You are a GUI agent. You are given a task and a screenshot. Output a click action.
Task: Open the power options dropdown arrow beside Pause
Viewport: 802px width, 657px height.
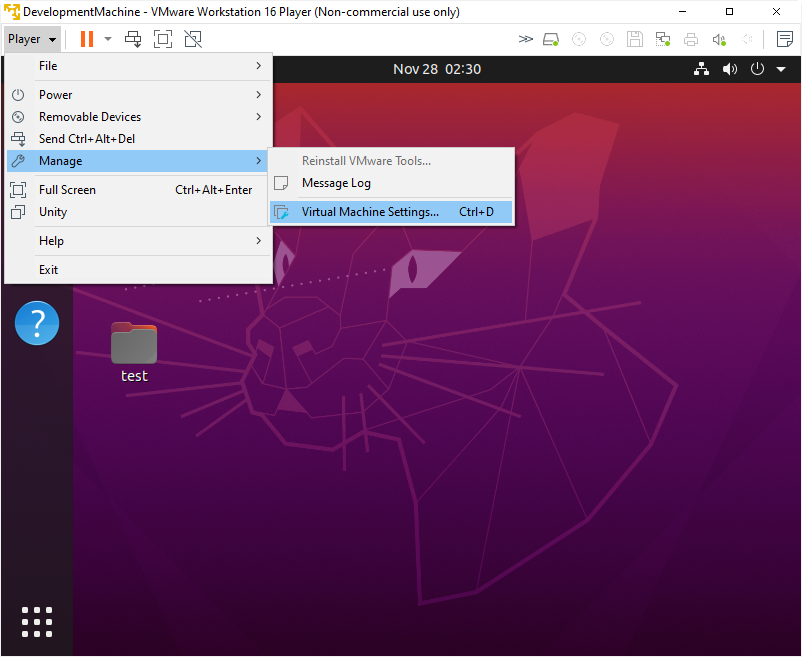coord(108,39)
